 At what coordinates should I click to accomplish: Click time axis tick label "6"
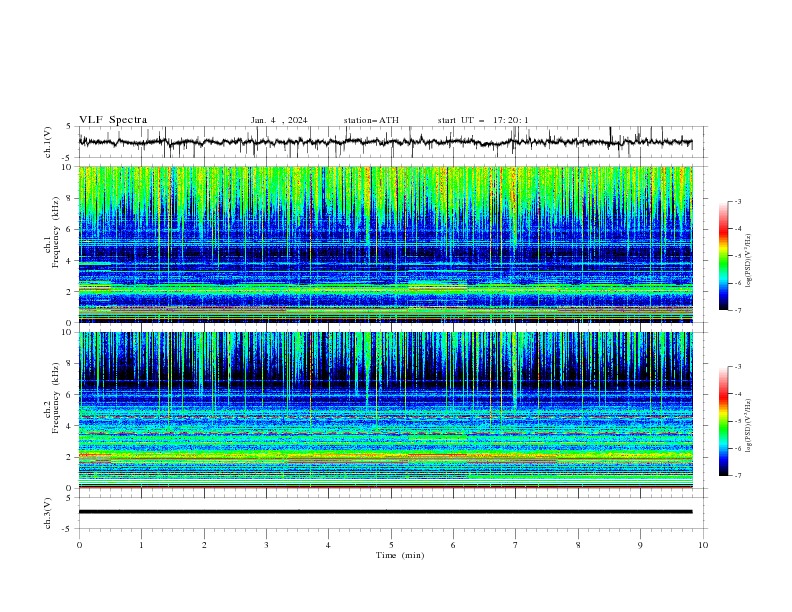453,545
